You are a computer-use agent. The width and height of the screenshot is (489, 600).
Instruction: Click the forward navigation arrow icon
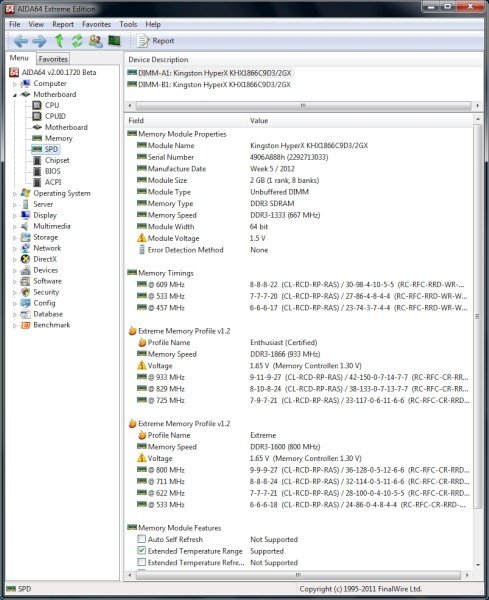click(x=39, y=41)
